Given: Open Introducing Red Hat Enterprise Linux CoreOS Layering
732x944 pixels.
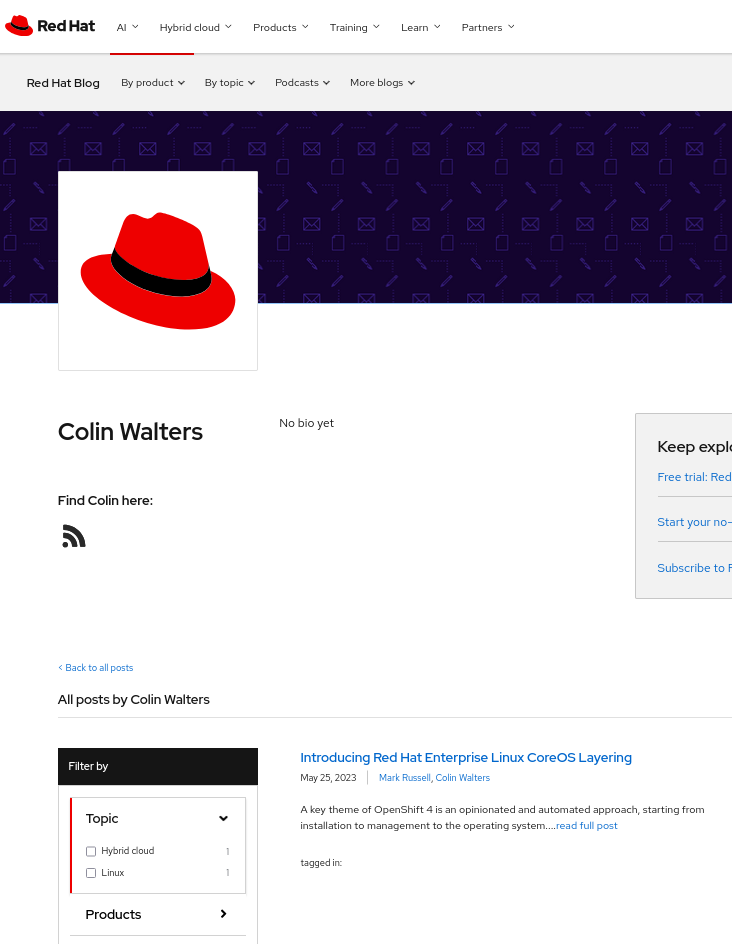Looking at the screenshot, I should click(x=466, y=757).
